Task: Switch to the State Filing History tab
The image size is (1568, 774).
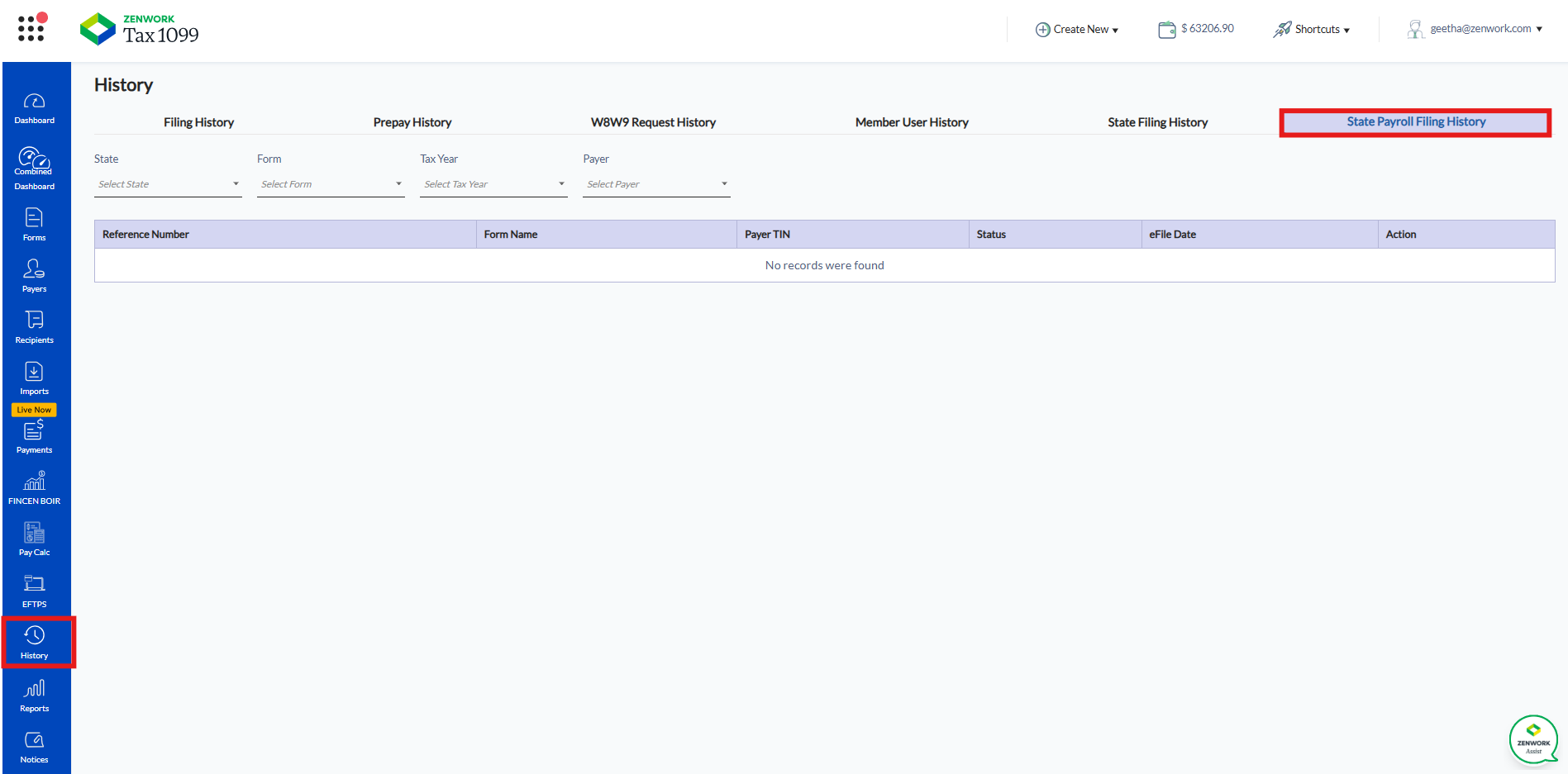Action: point(1157,122)
